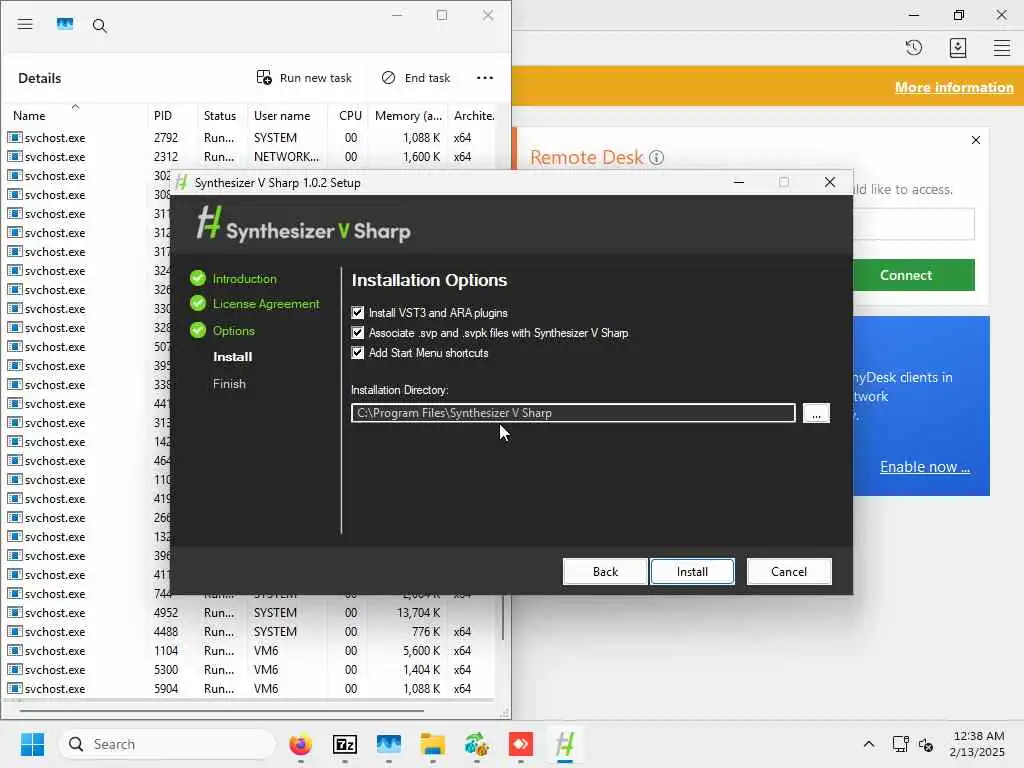The image size is (1024, 768).
Task: Sort processes by Architecture column
Action: [x=473, y=116]
